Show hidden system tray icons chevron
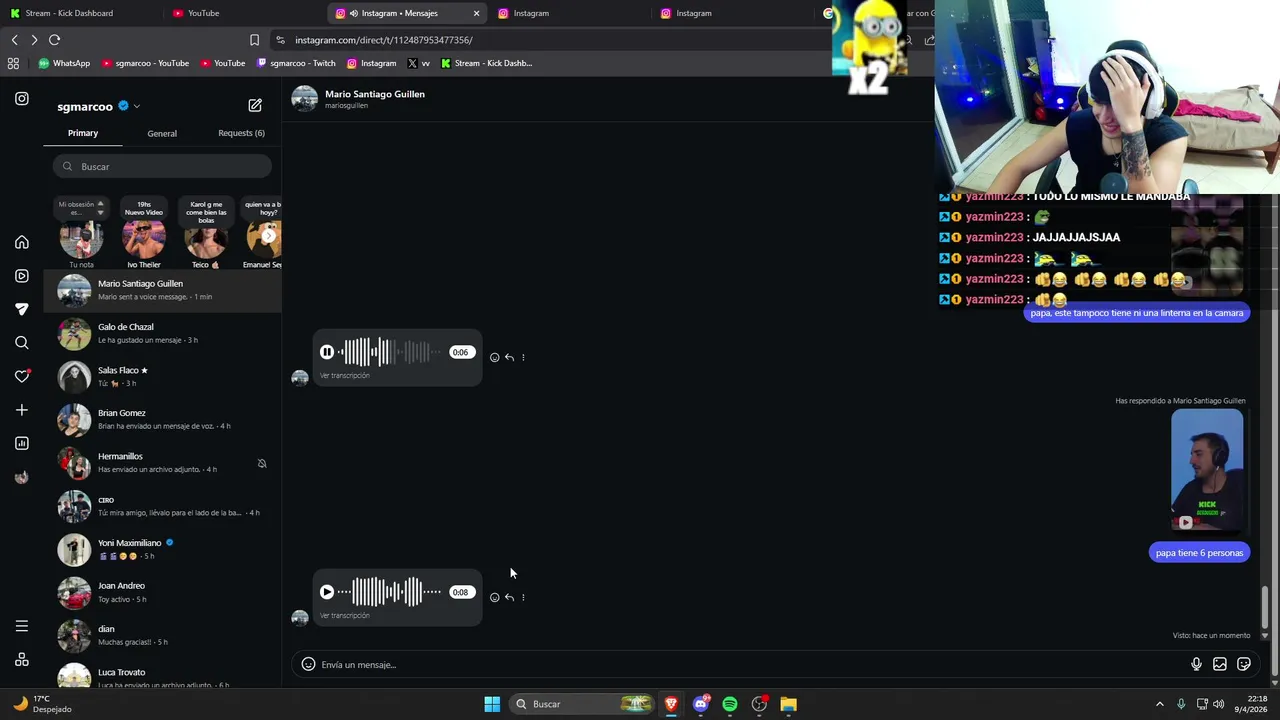Viewport: 1280px width, 720px height. tap(1160, 704)
